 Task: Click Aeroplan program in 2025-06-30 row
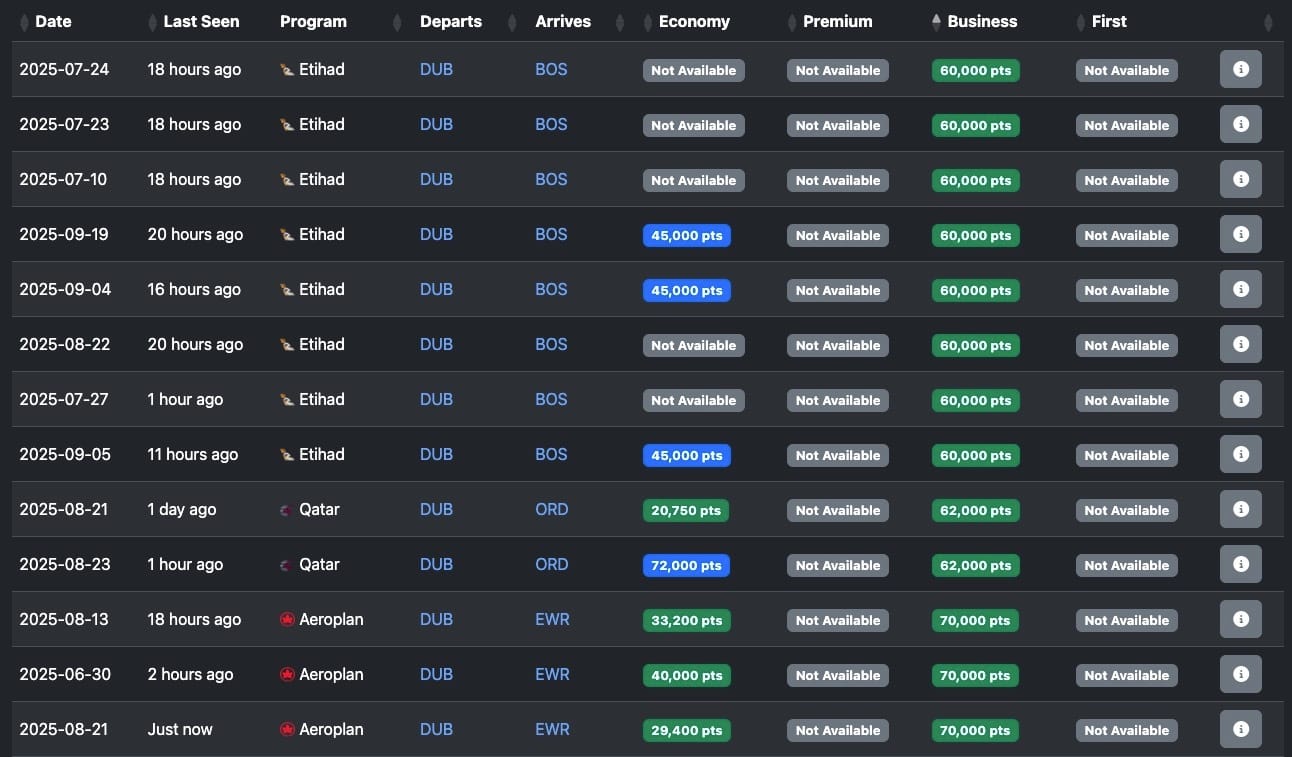click(321, 675)
